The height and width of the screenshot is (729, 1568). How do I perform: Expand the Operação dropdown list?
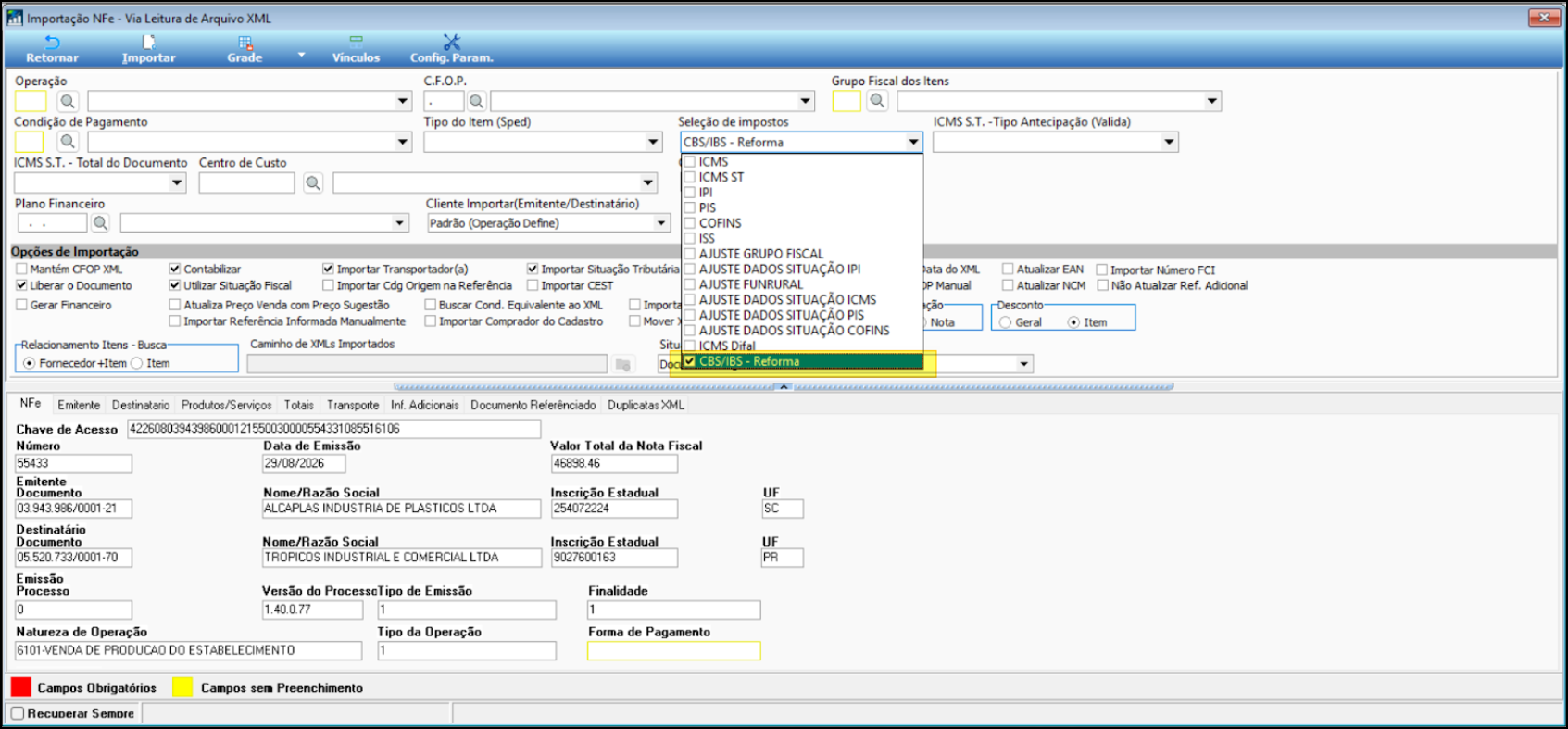pos(403,101)
